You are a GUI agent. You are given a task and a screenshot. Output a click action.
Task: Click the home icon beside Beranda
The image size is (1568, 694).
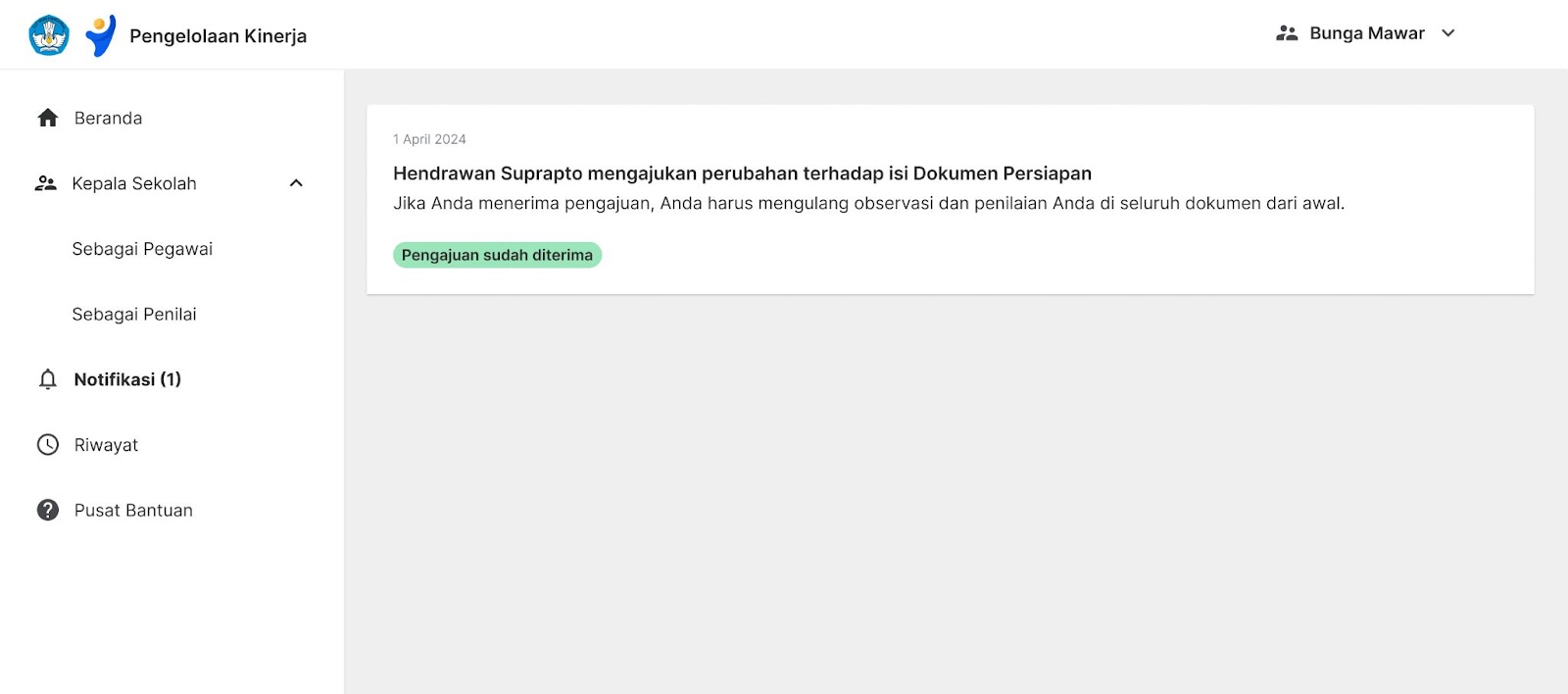coord(48,119)
